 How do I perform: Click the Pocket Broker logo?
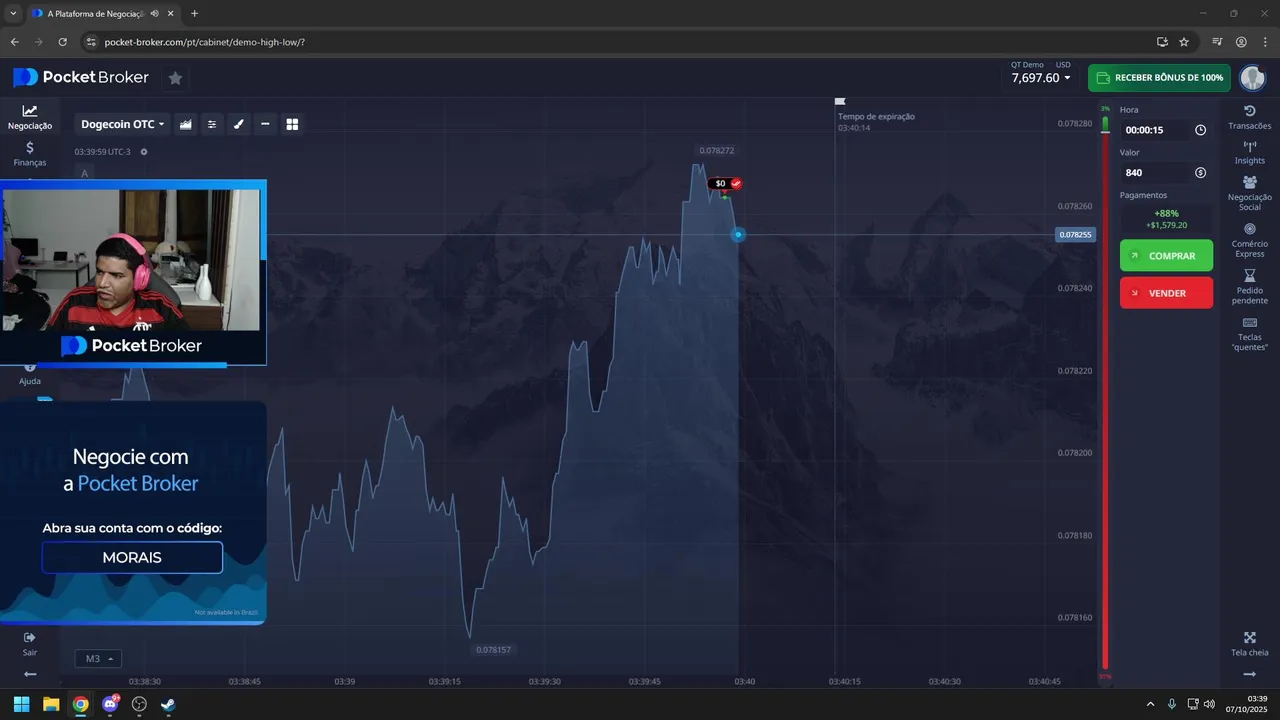[x=81, y=77]
